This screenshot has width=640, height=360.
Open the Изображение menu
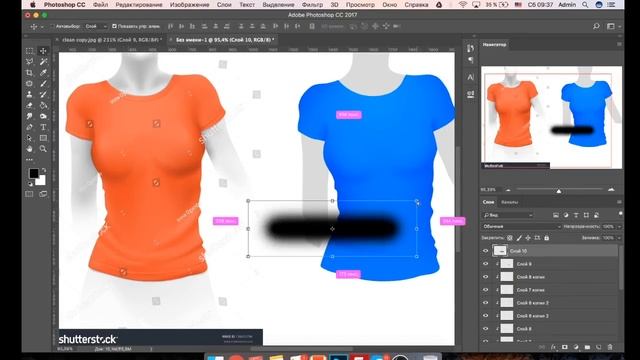tap(189, 5)
